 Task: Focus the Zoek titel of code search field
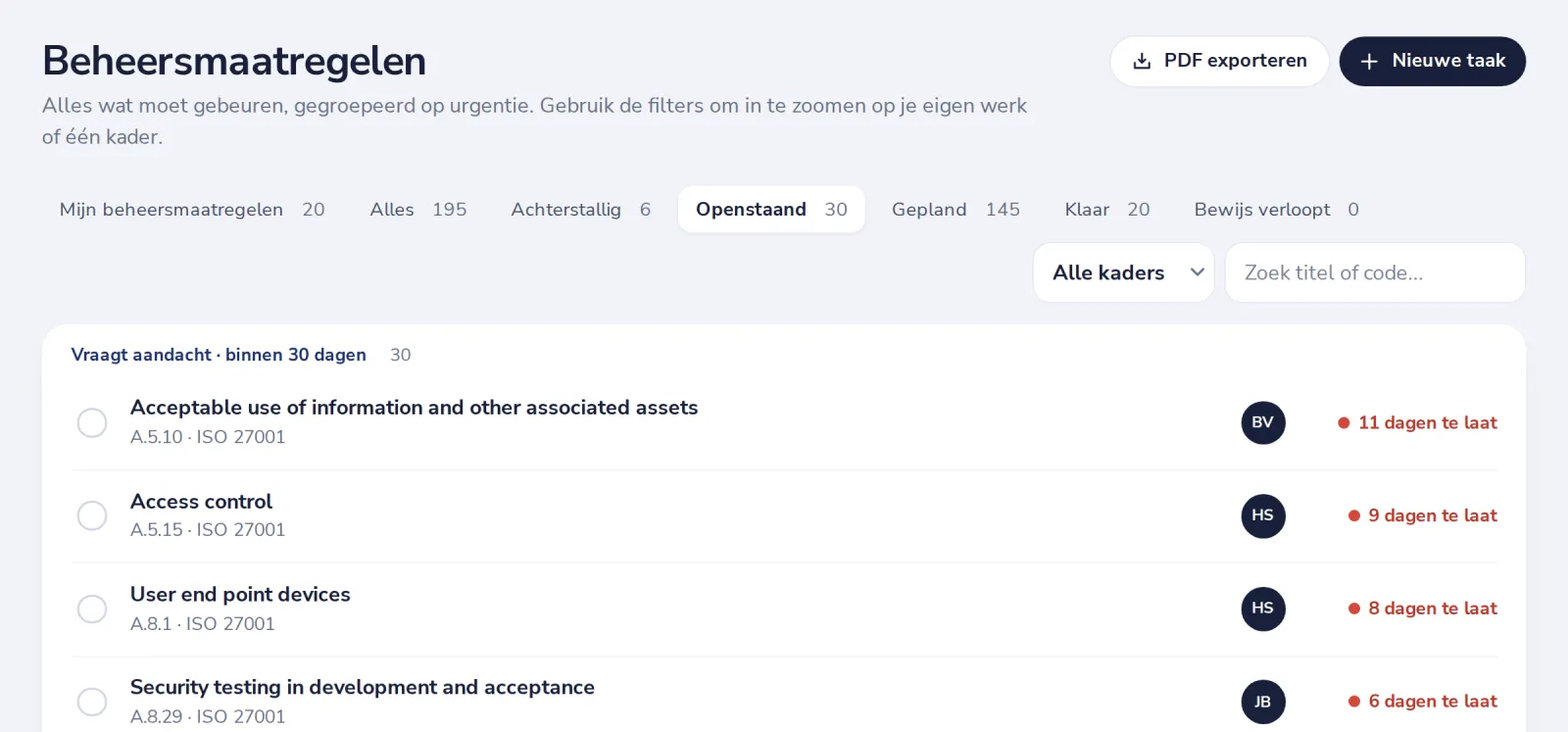(1375, 272)
